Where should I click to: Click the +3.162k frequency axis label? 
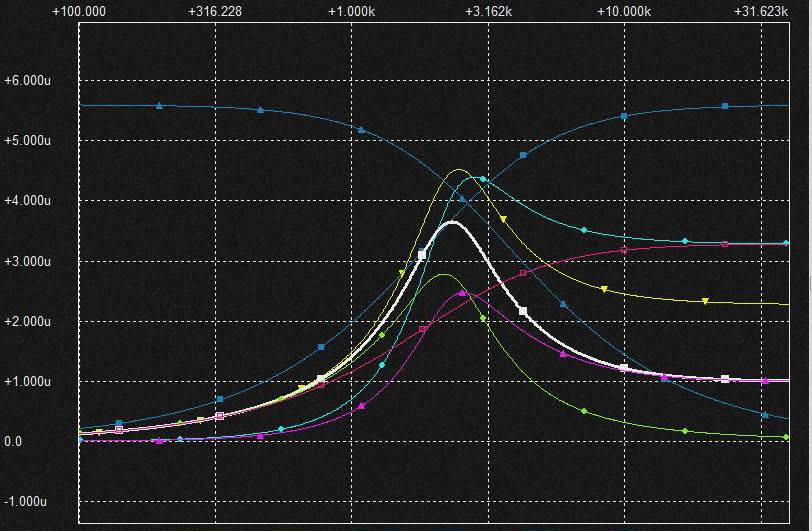[488, 11]
